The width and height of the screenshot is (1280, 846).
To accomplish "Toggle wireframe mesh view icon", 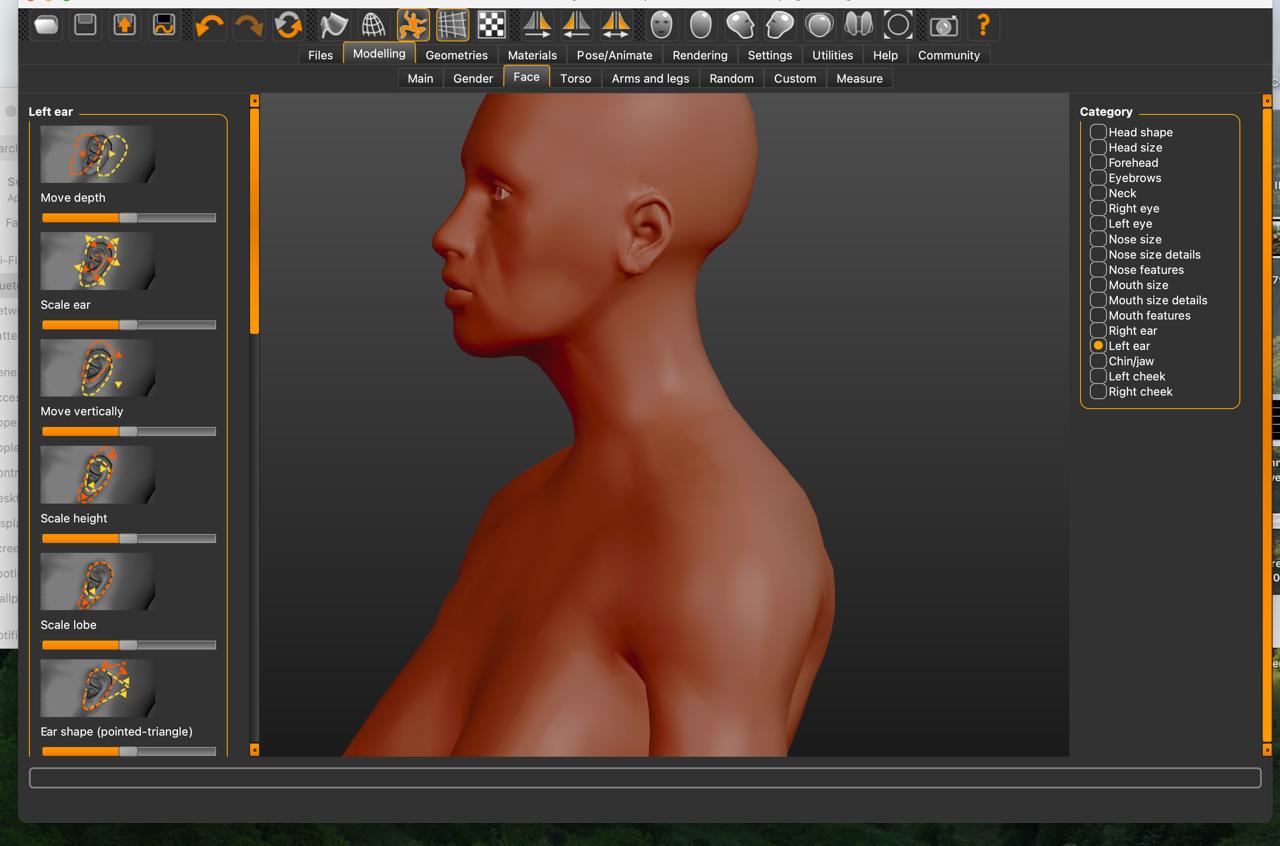I will pos(372,25).
